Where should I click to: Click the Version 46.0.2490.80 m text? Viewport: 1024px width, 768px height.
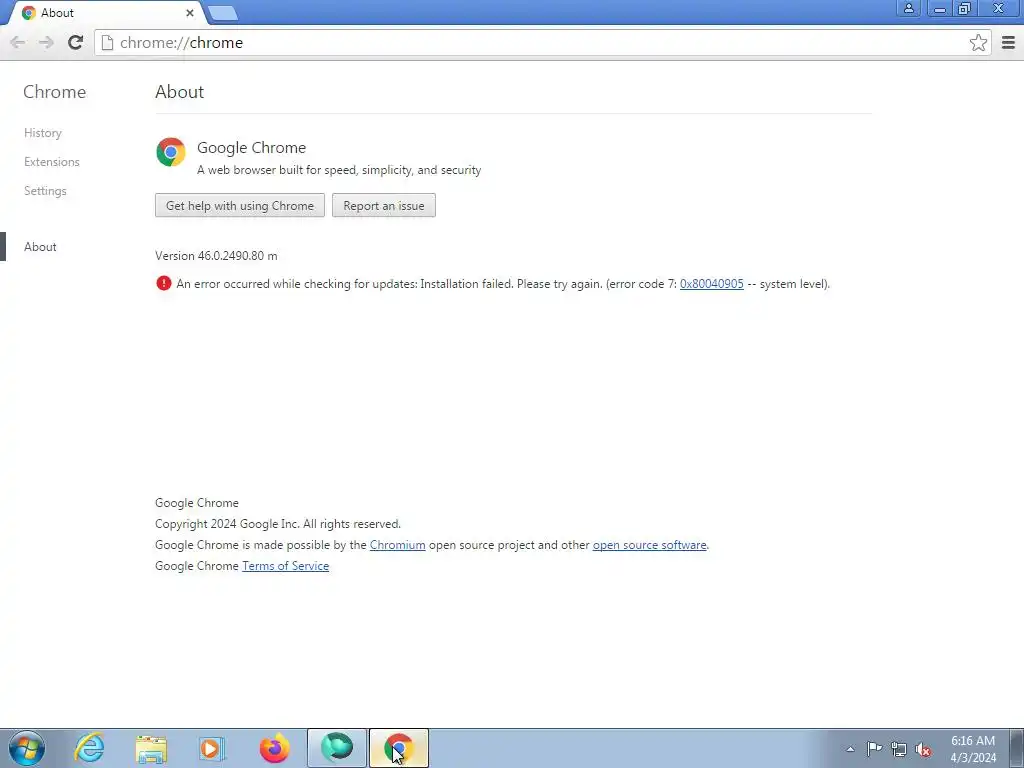pos(216,256)
